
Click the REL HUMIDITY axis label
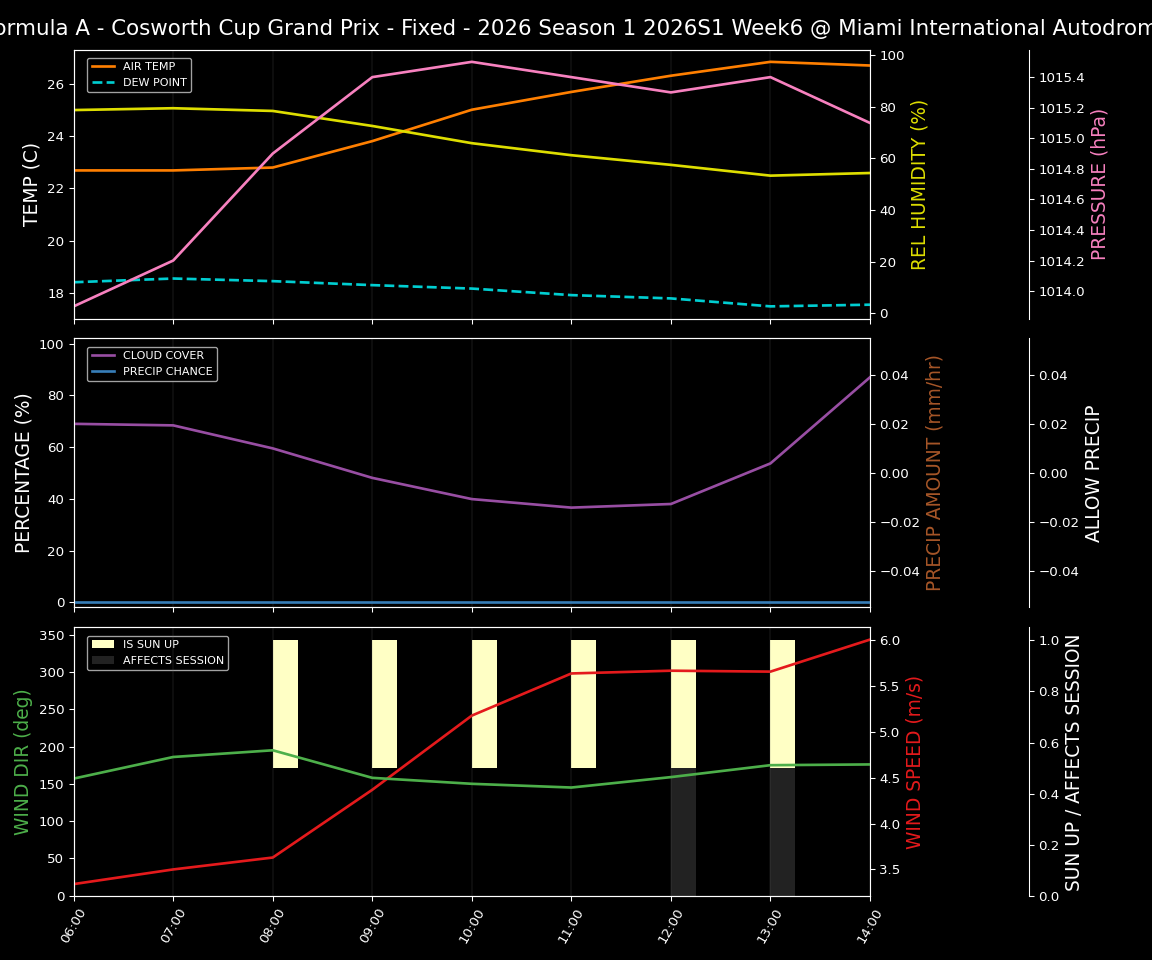pyautogui.click(x=917, y=183)
